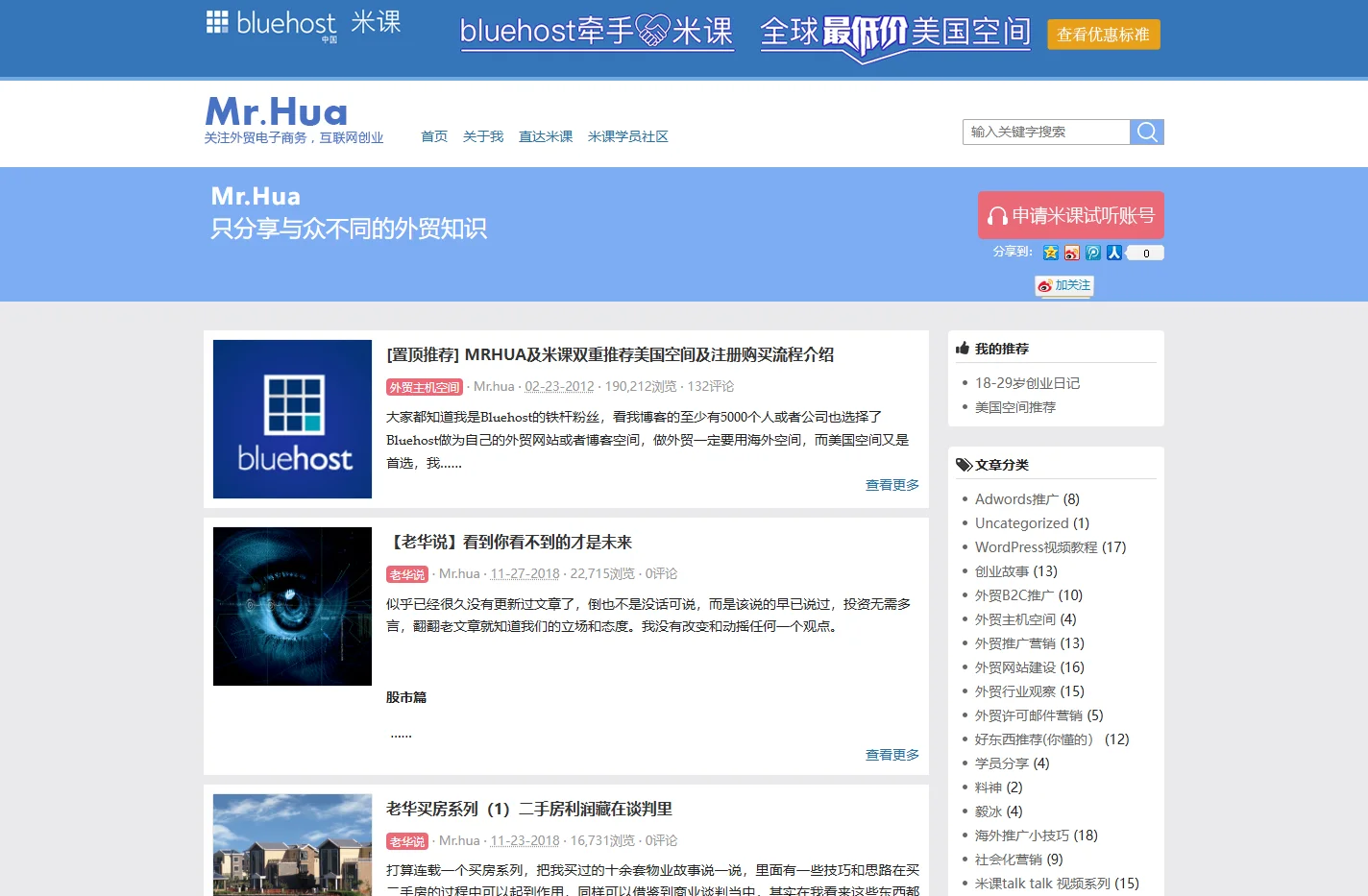This screenshot has width=1368, height=896.
Task: Open the blue eye article thumbnail
Action: point(292,606)
